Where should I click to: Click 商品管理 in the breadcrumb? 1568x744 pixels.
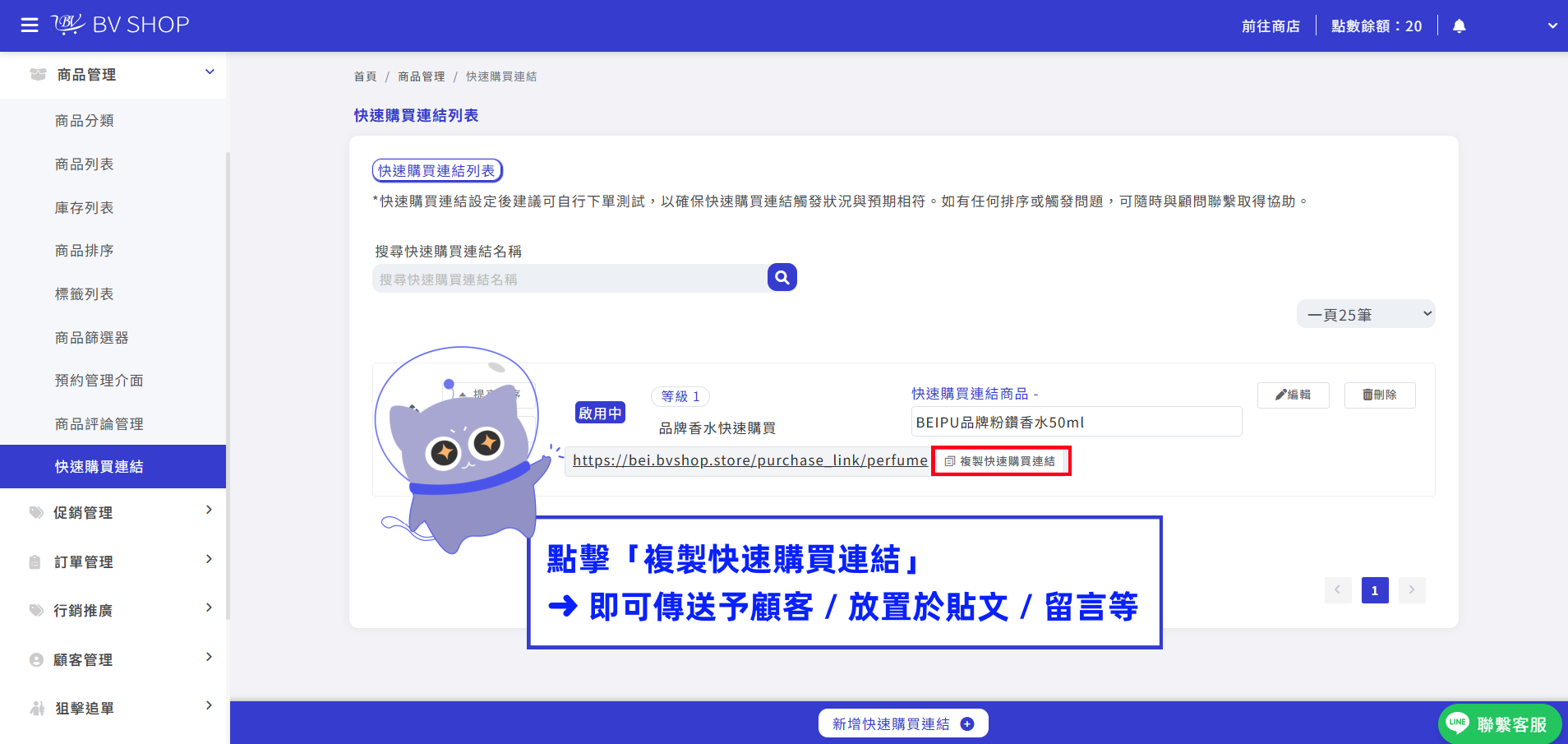[x=422, y=76]
